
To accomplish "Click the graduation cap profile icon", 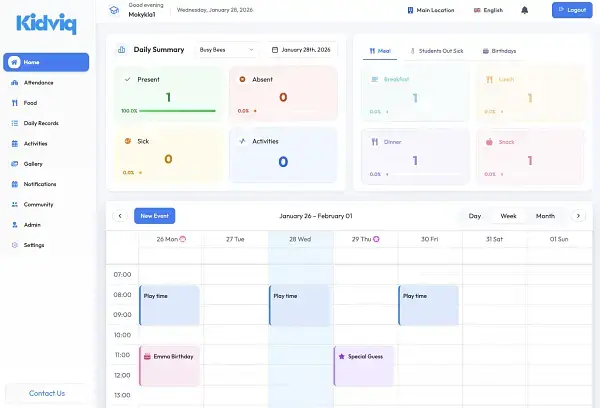I will [113, 10].
